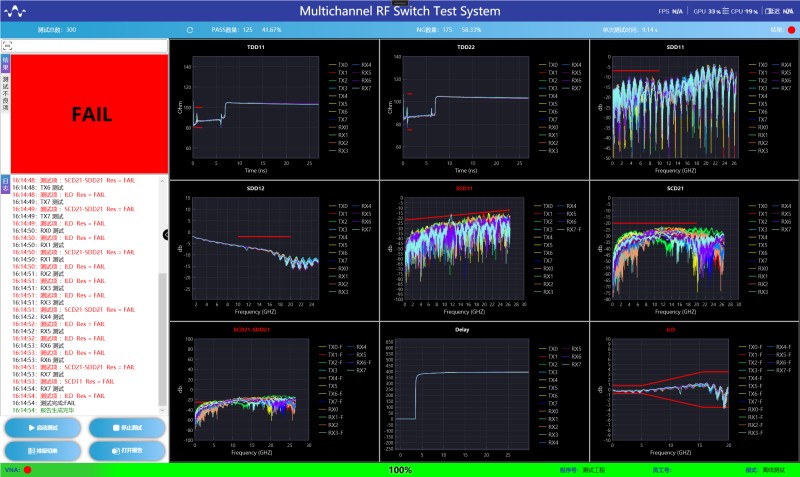This screenshot has height=477, width=800.
Task: Click the 100% progress bar at bottom
Action: pos(400,469)
